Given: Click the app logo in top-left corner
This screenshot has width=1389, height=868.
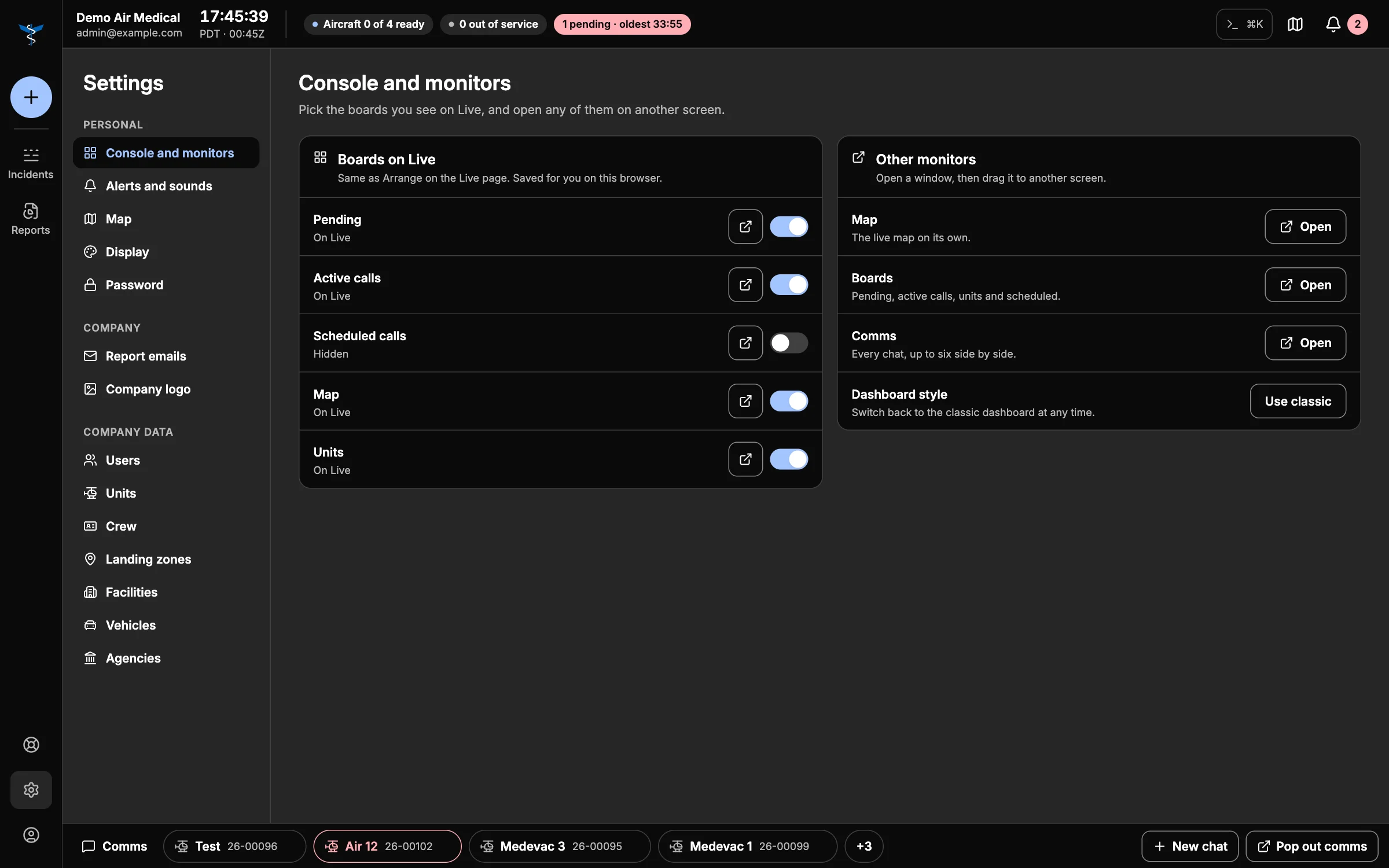Looking at the screenshot, I should click(x=31, y=34).
